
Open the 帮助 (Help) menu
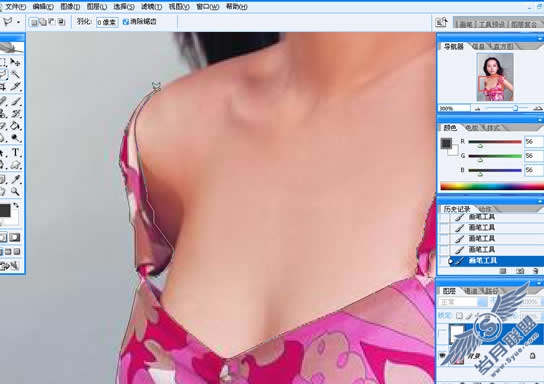236,7
